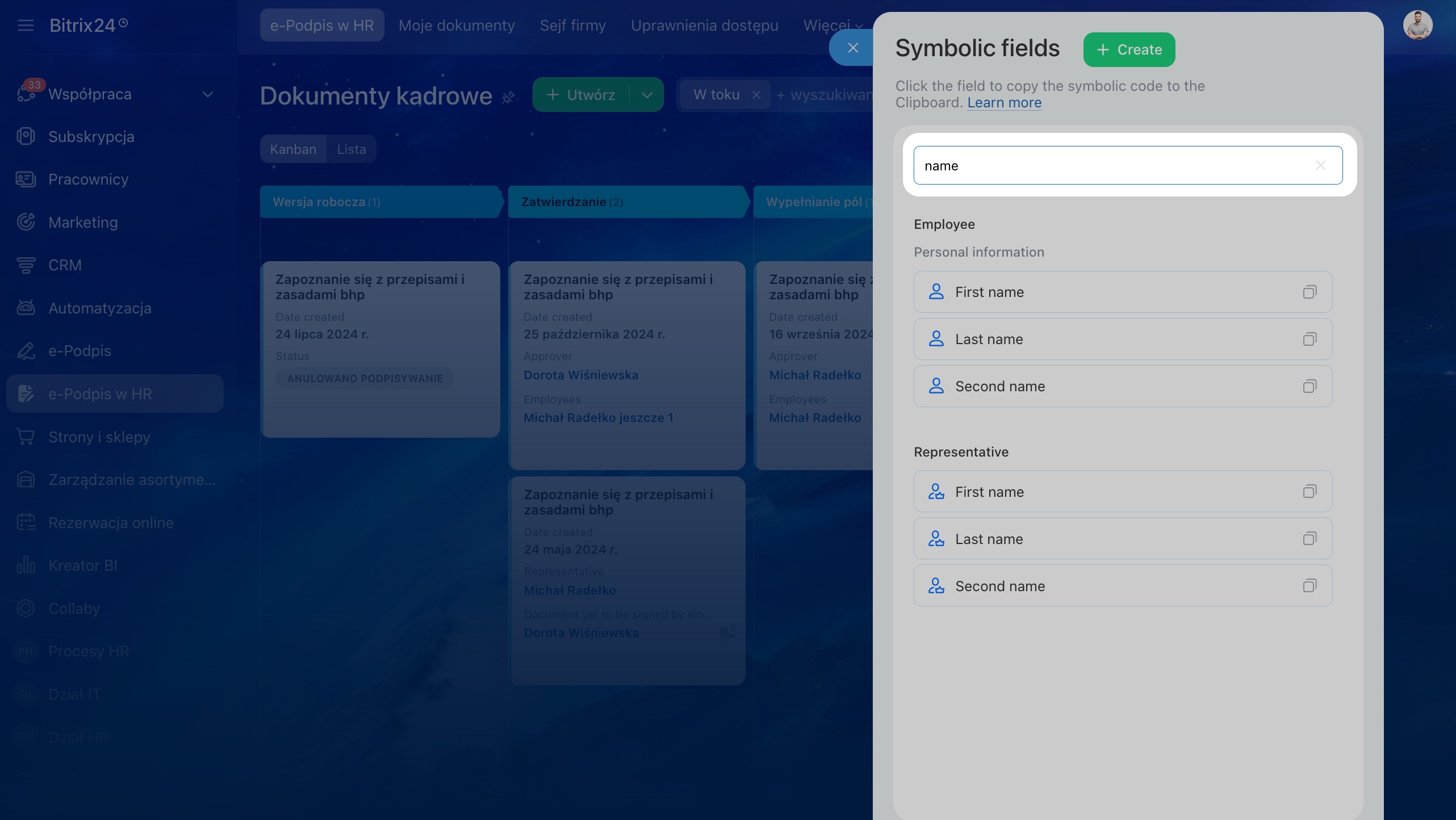Expand the Współpraca sidebar section

[208, 94]
